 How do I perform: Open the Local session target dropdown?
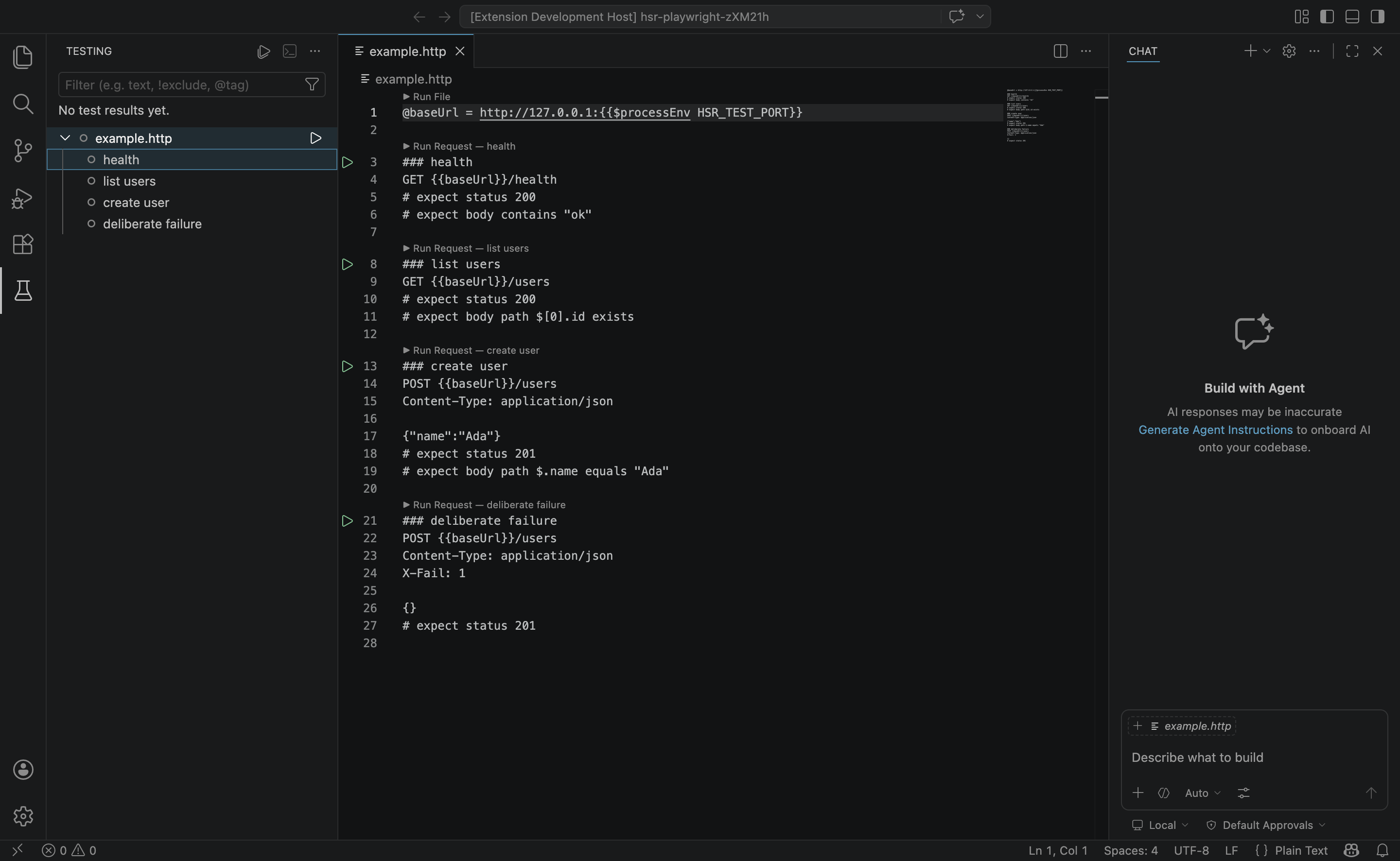[x=1160, y=825]
